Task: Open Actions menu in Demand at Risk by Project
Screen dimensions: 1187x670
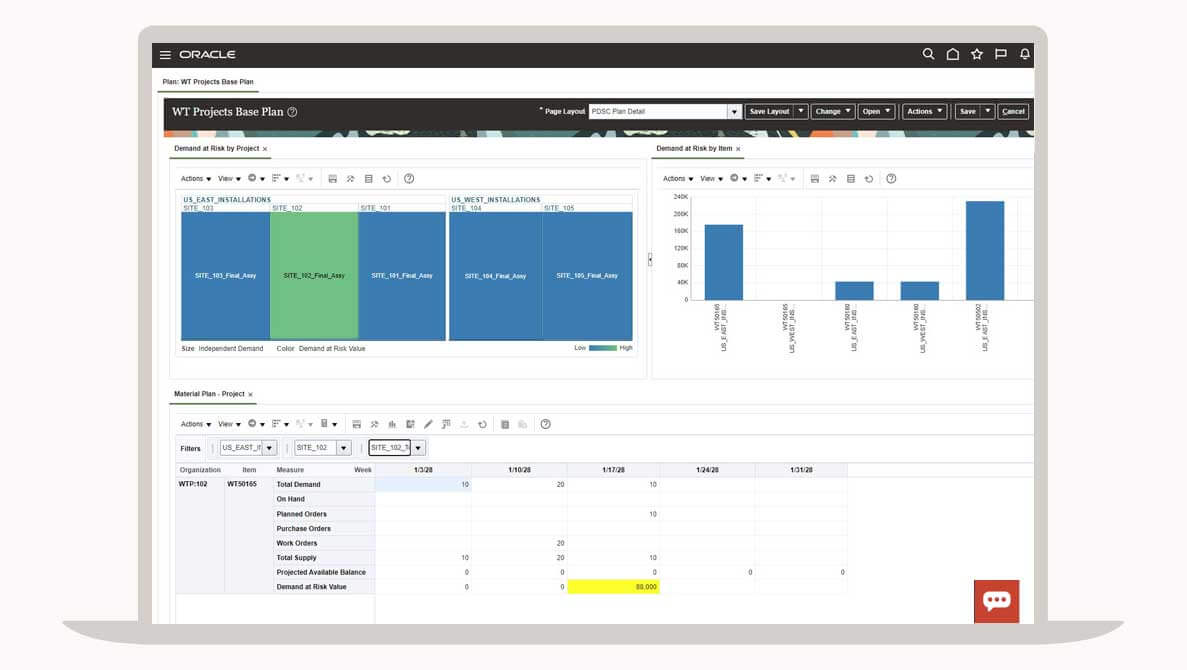Action: (195, 179)
